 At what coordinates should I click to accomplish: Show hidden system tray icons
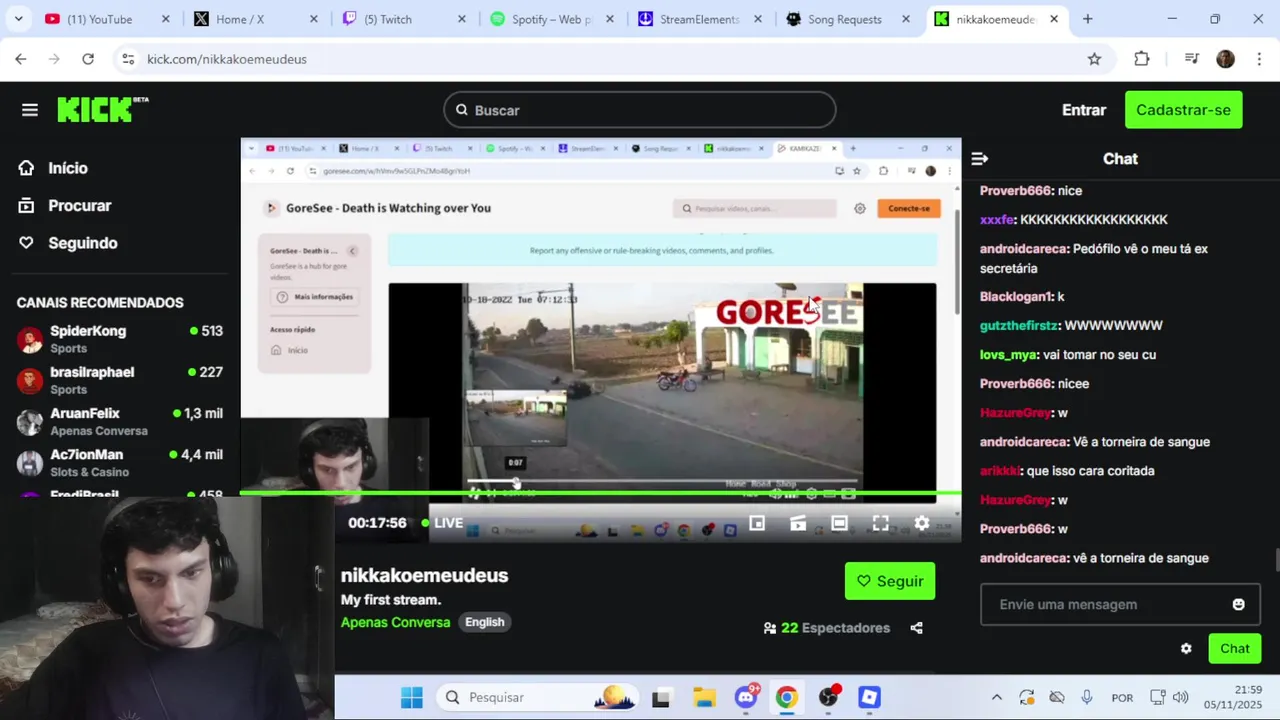[996, 697]
